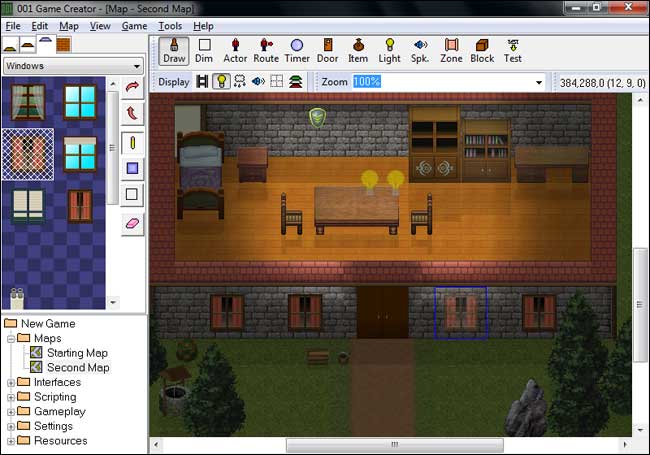The height and width of the screenshot is (455, 650).
Task: Expand the Scripting folder
Action: pos(11,397)
